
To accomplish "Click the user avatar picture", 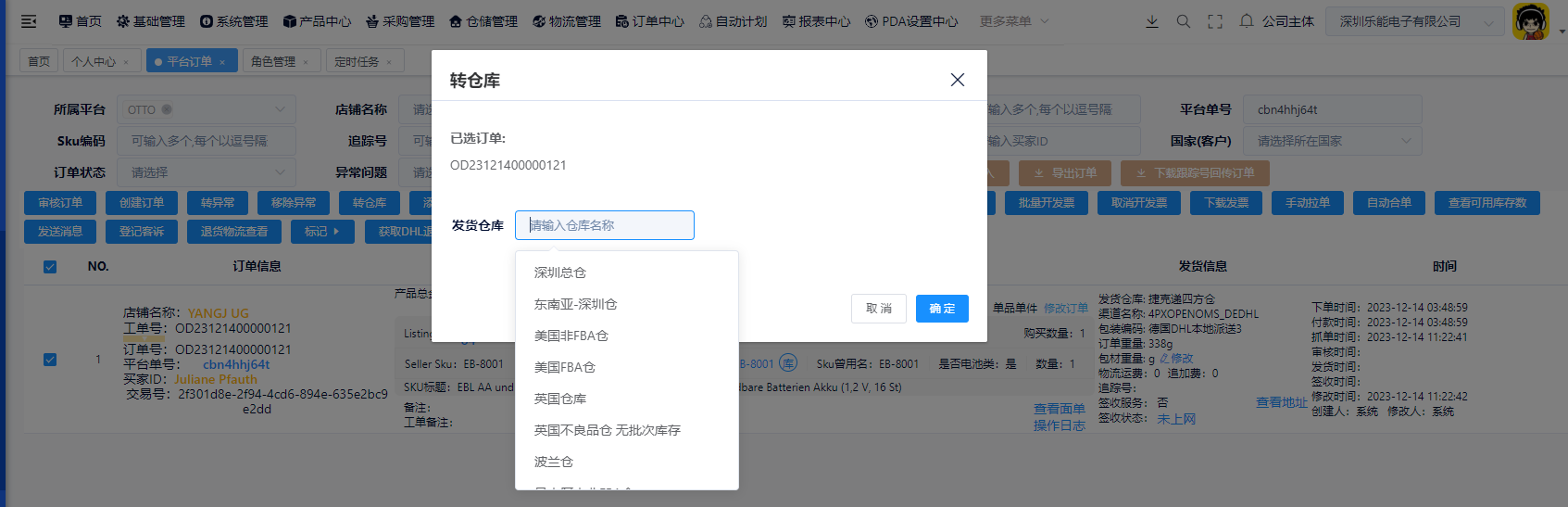I will (1531, 21).
